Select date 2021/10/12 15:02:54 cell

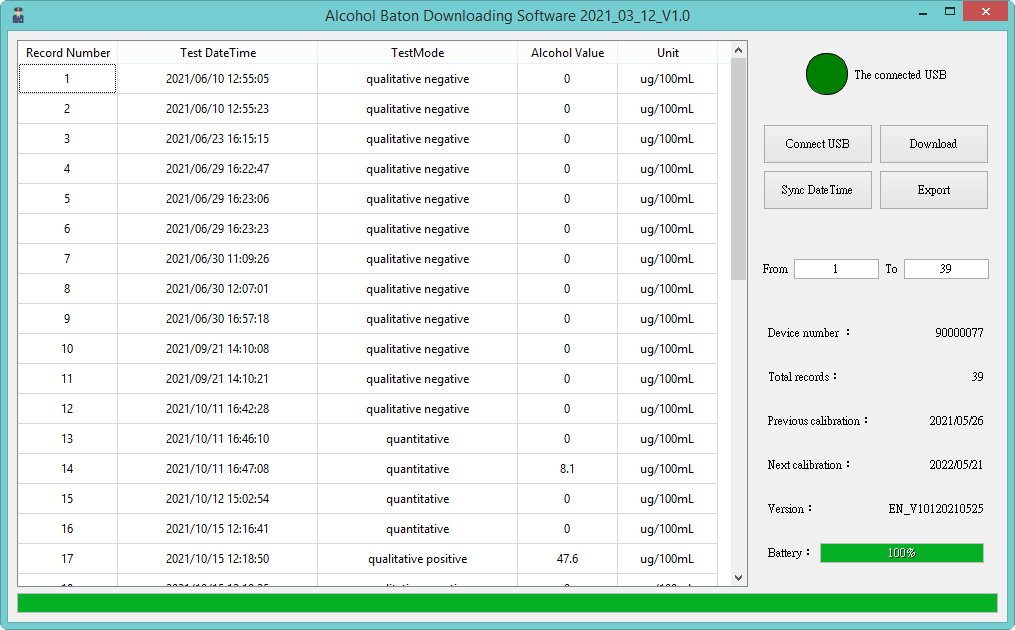[218, 499]
